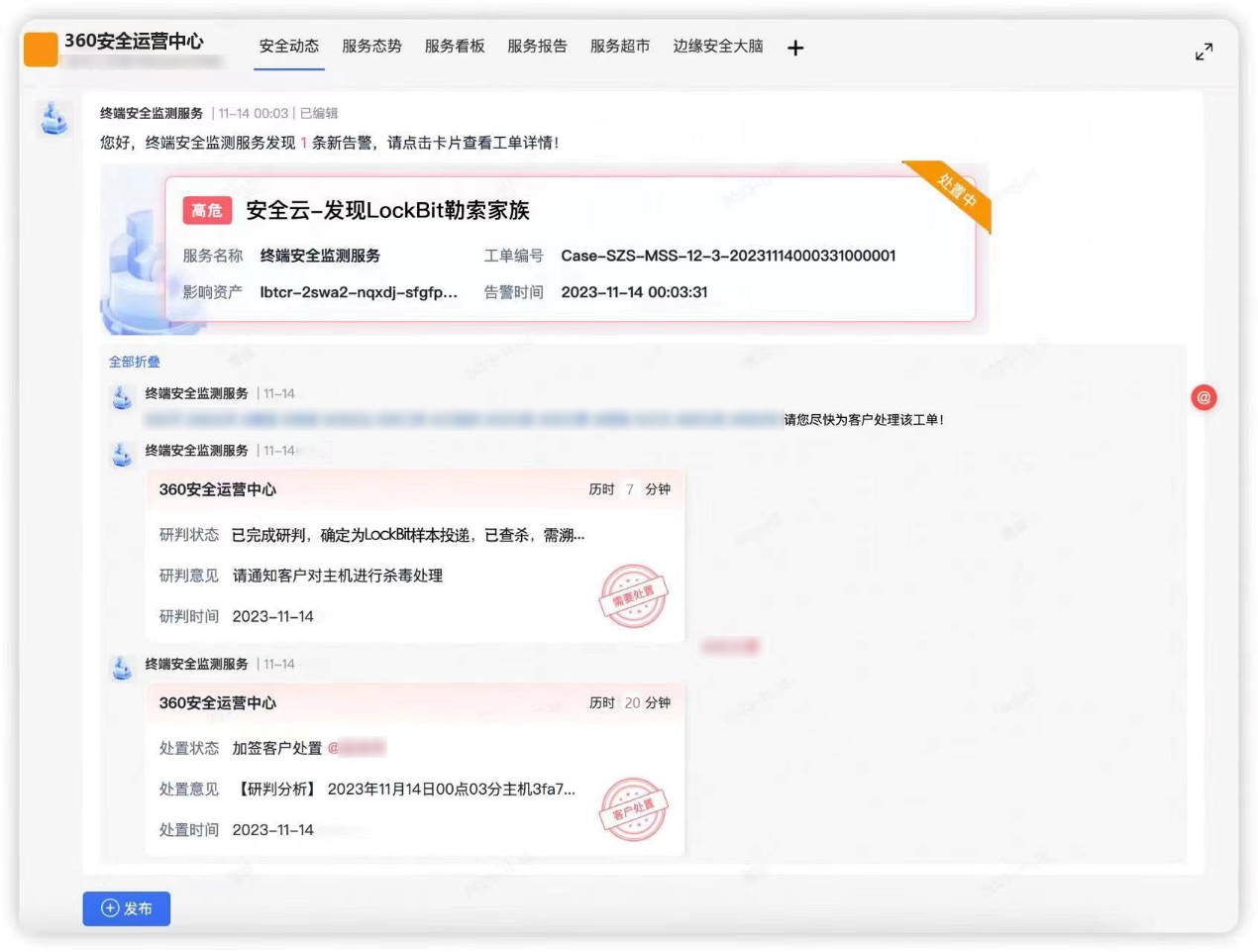The image size is (1258, 952).
Task: Click the 您好，终端安全监测服务发现 1 条新告警 message
Action: [x=330, y=143]
